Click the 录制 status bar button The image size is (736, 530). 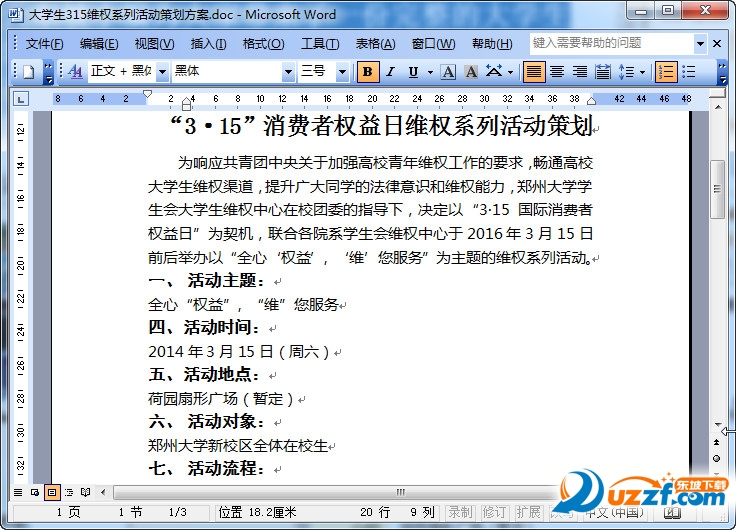click(460, 512)
